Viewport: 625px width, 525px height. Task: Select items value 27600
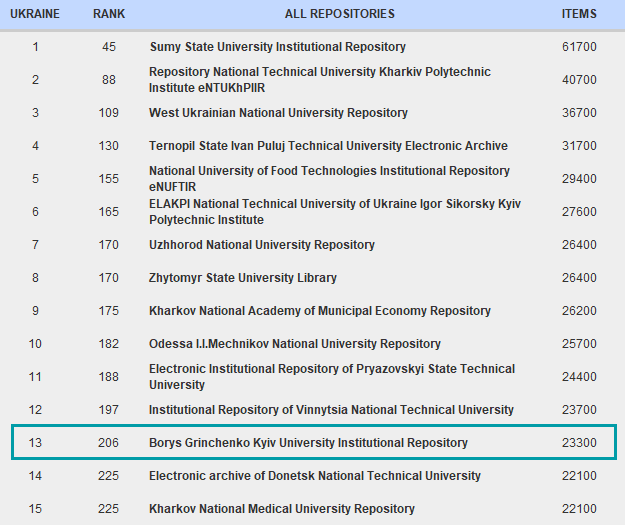[x=579, y=212]
